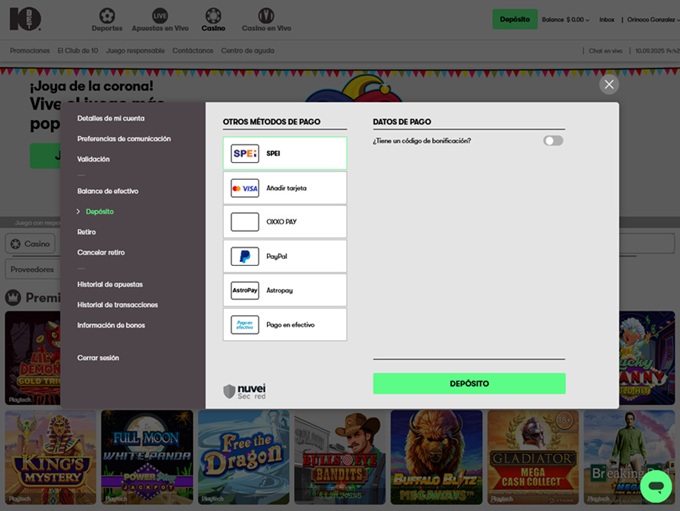This screenshot has width=680, height=511.
Task: Select the Astropay payment method
Action: (x=285, y=290)
